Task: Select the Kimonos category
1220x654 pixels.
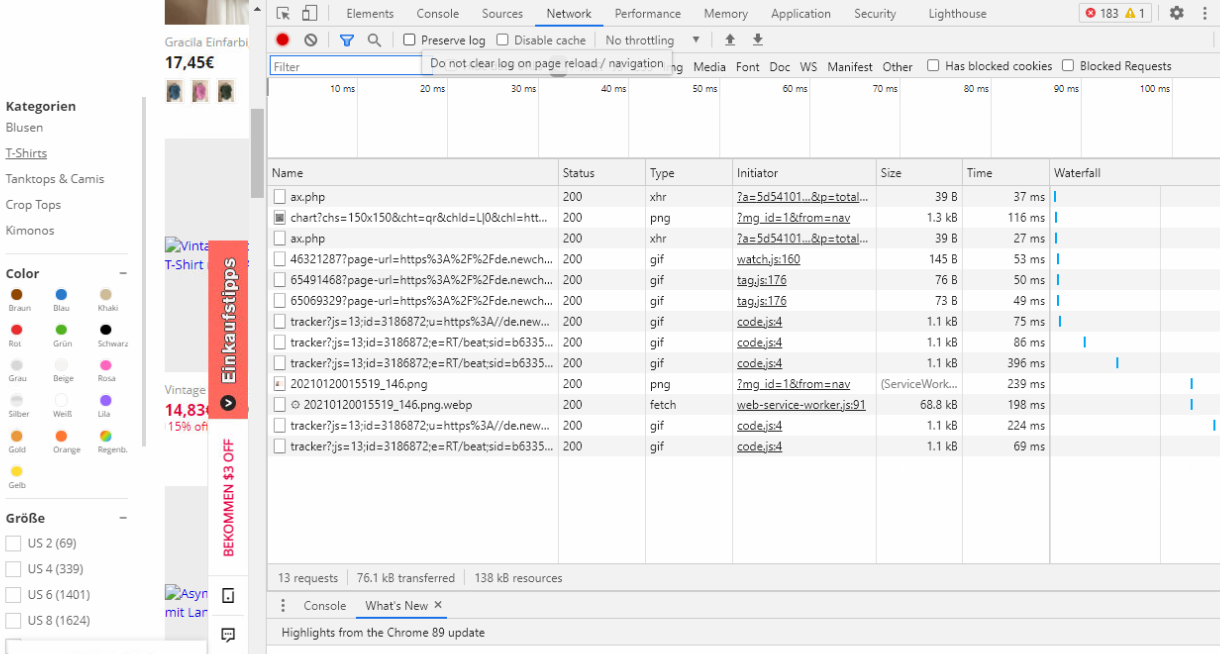Action: (x=30, y=230)
